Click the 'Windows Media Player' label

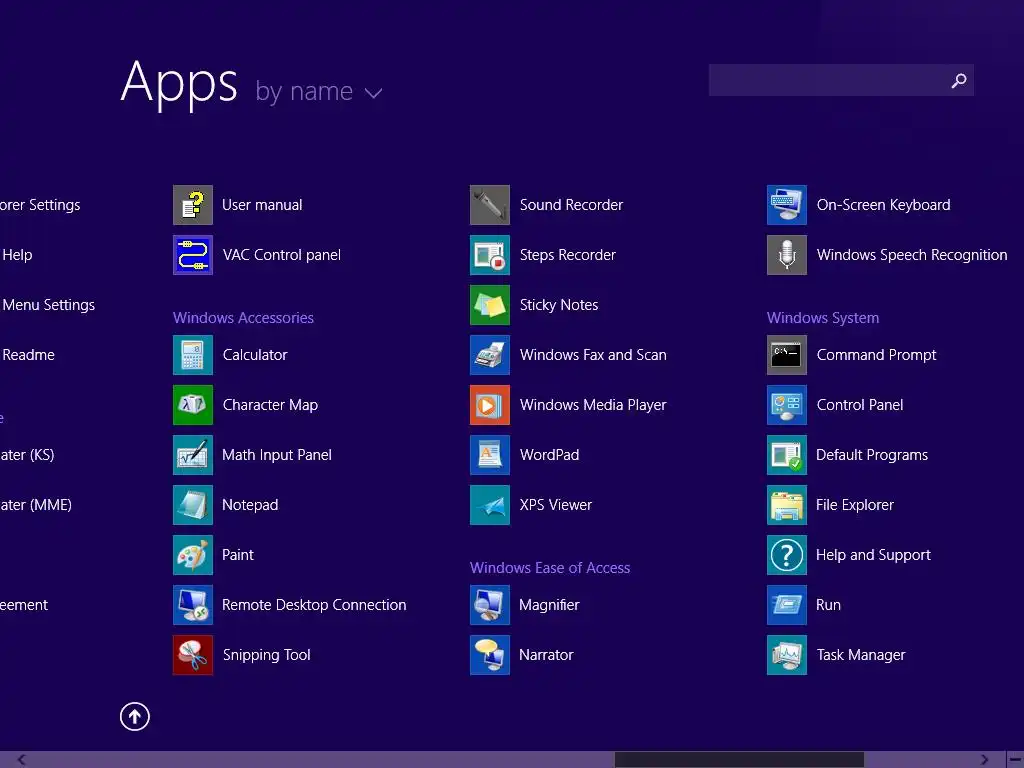593,405
